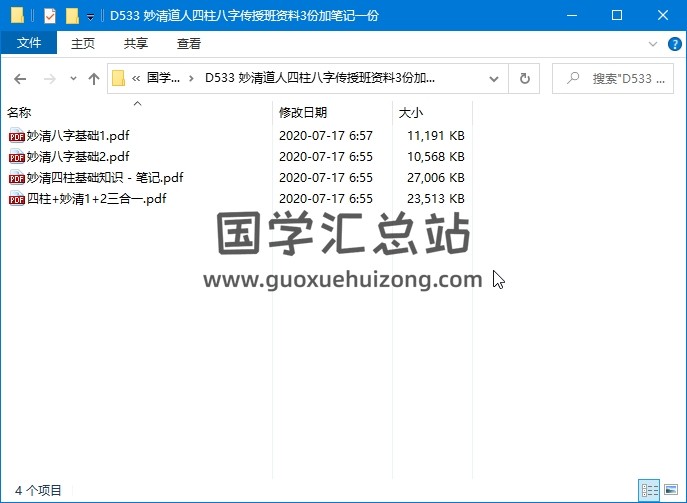Image resolution: width=687 pixels, height=503 pixels.
Task: Sort by the 大小 column header
Action: click(x=411, y=113)
